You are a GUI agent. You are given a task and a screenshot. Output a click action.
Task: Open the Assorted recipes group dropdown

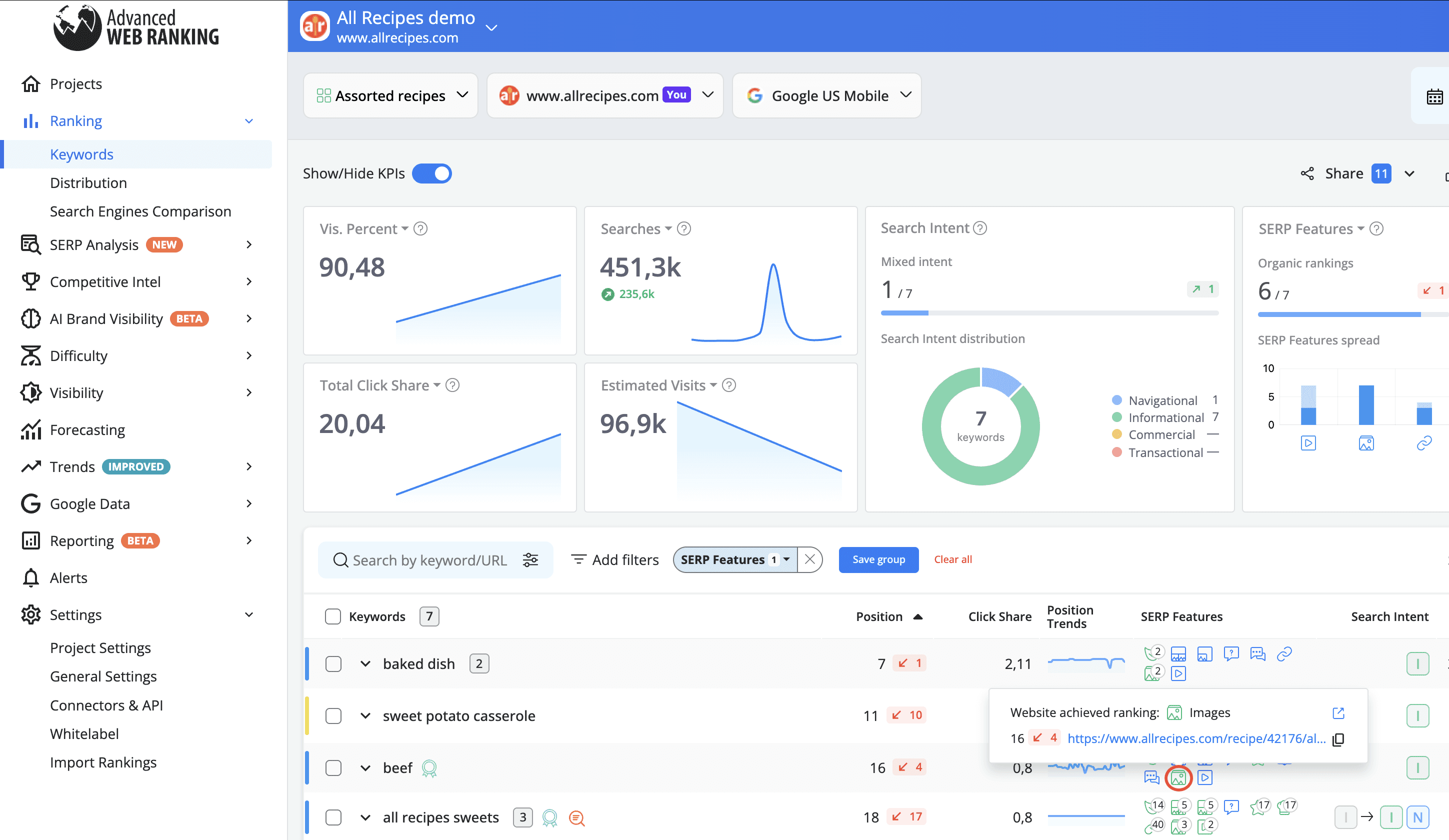click(x=390, y=95)
